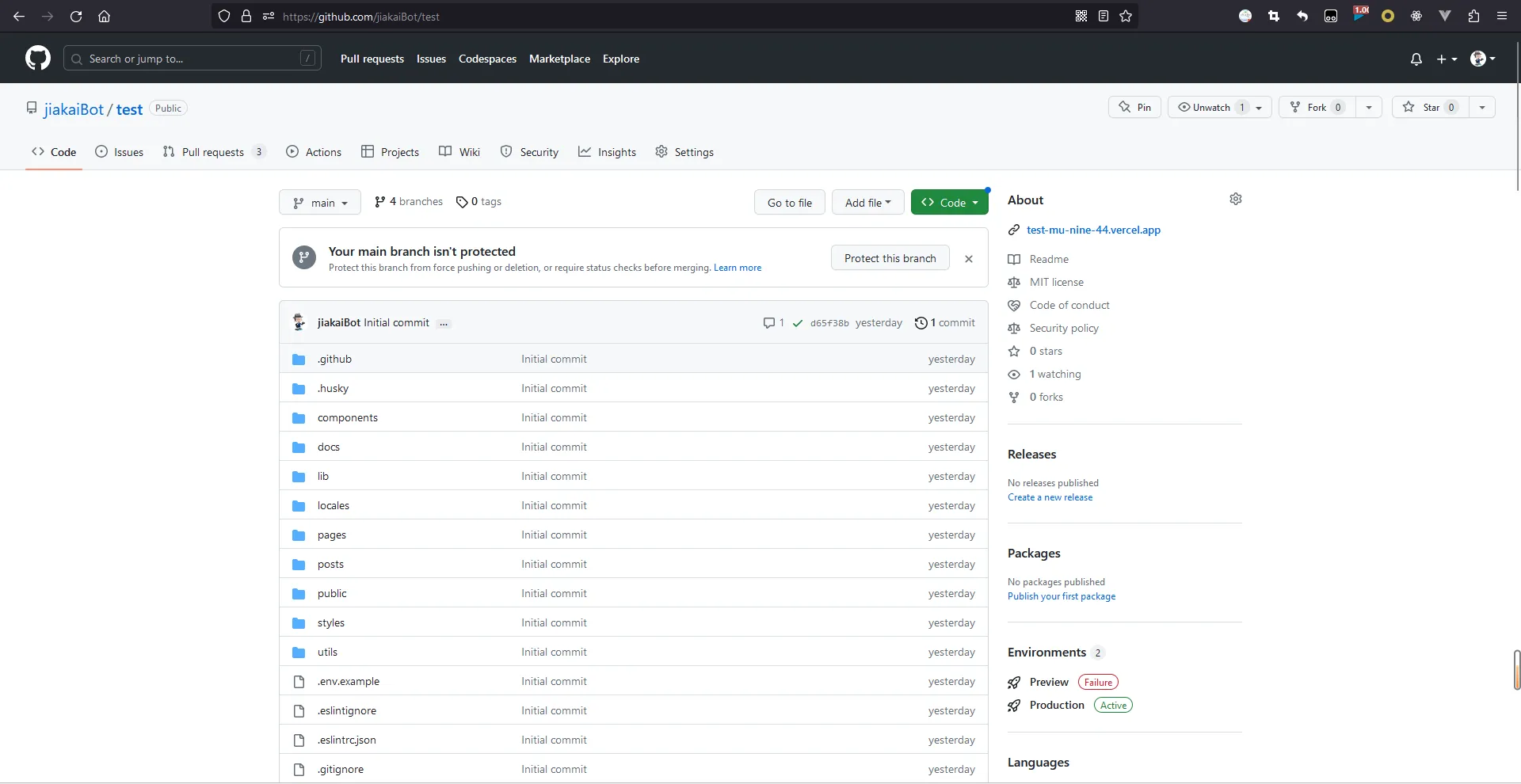1521x784 pixels.
Task: View 0 tags link
Action: tap(478, 202)
